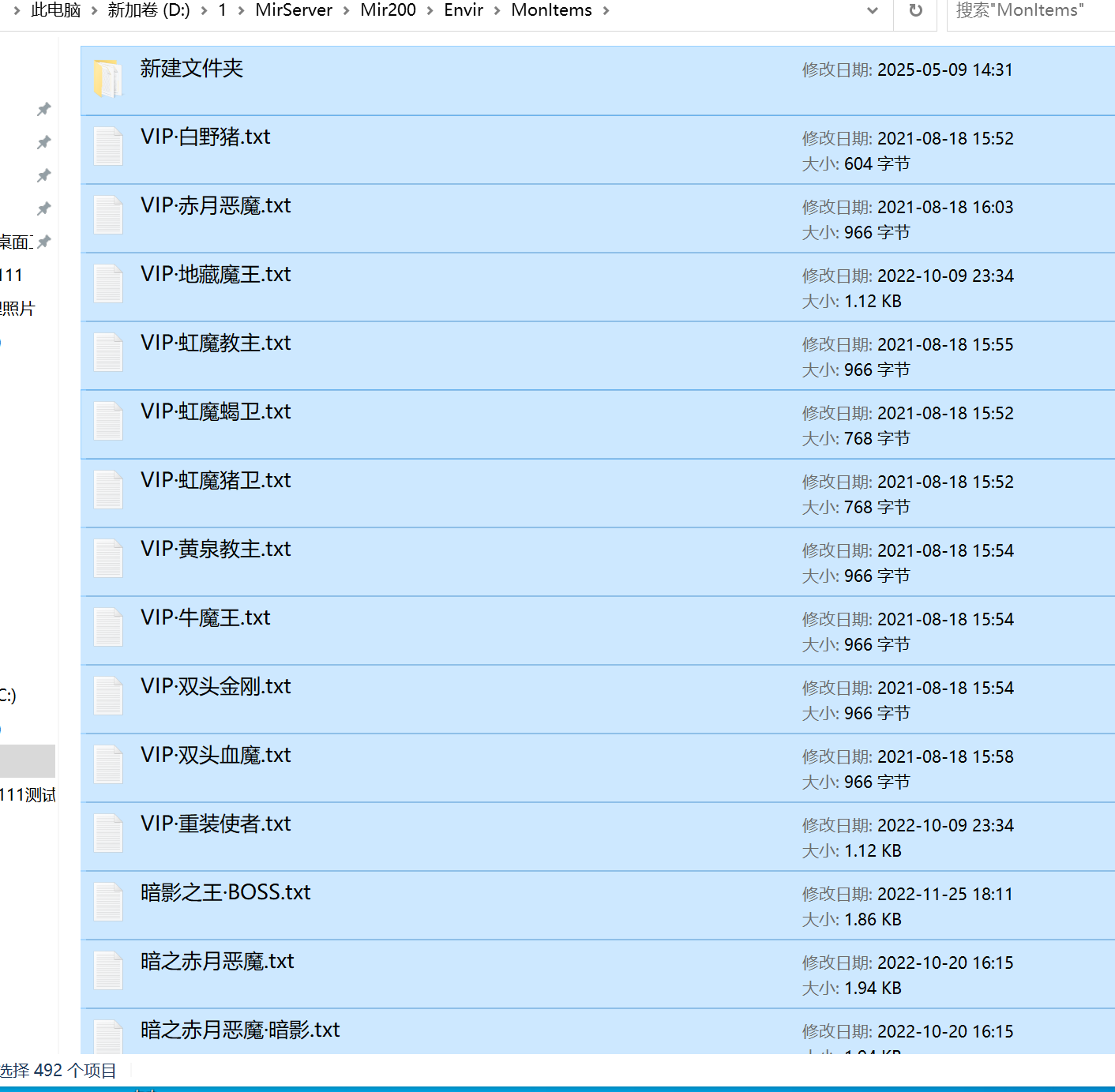
Task: Select the VIP·地藏魔王.txt file icon
Action: [x=108, y=283]
